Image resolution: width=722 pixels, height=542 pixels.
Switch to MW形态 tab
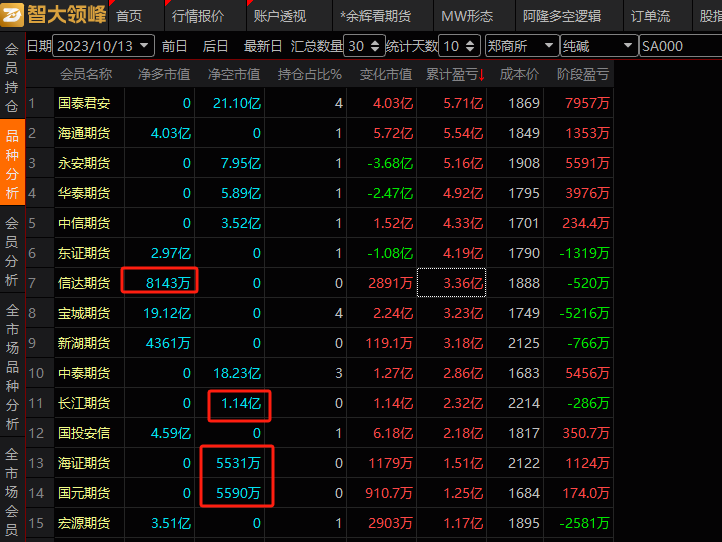[467, 17]
